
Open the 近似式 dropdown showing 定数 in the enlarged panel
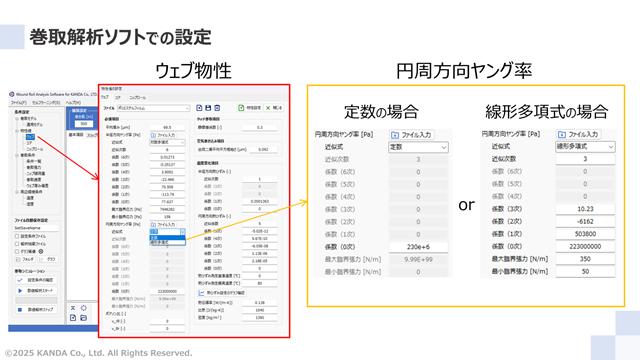418,147
